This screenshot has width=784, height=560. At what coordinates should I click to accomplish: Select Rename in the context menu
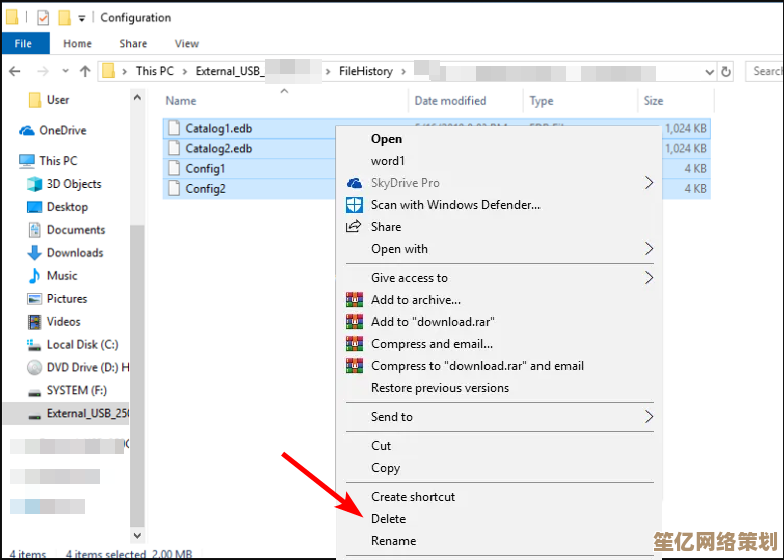tap(393, 541)
